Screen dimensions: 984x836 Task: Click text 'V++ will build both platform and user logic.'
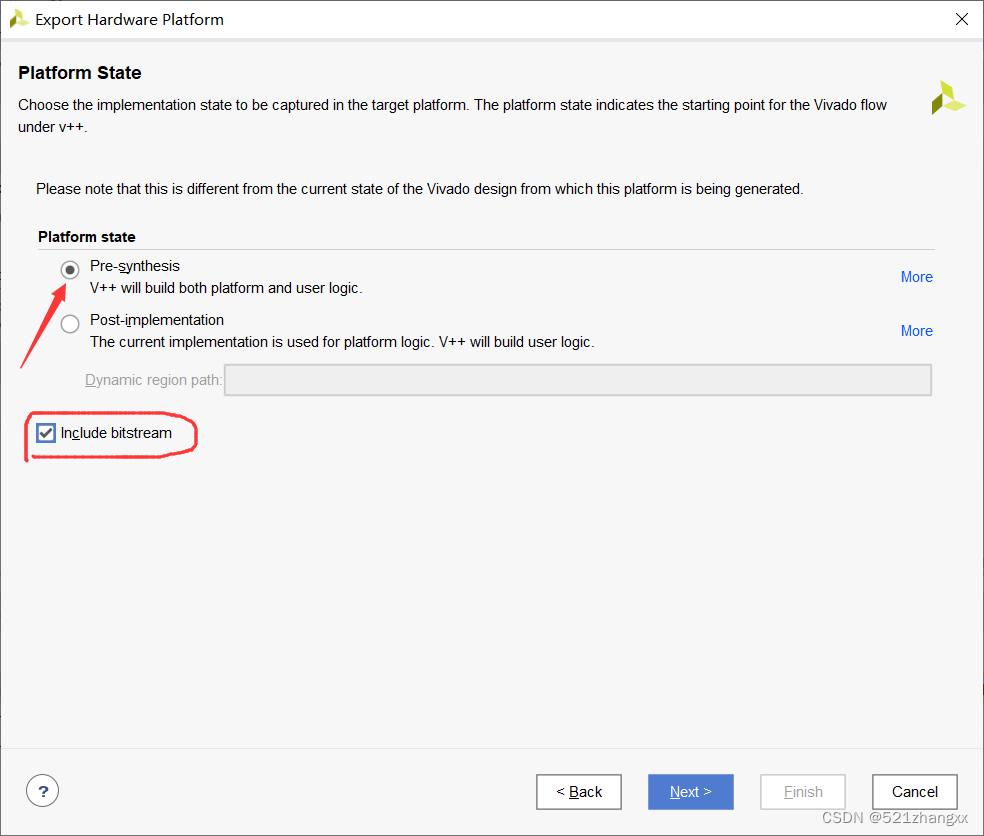coord(226,288)
